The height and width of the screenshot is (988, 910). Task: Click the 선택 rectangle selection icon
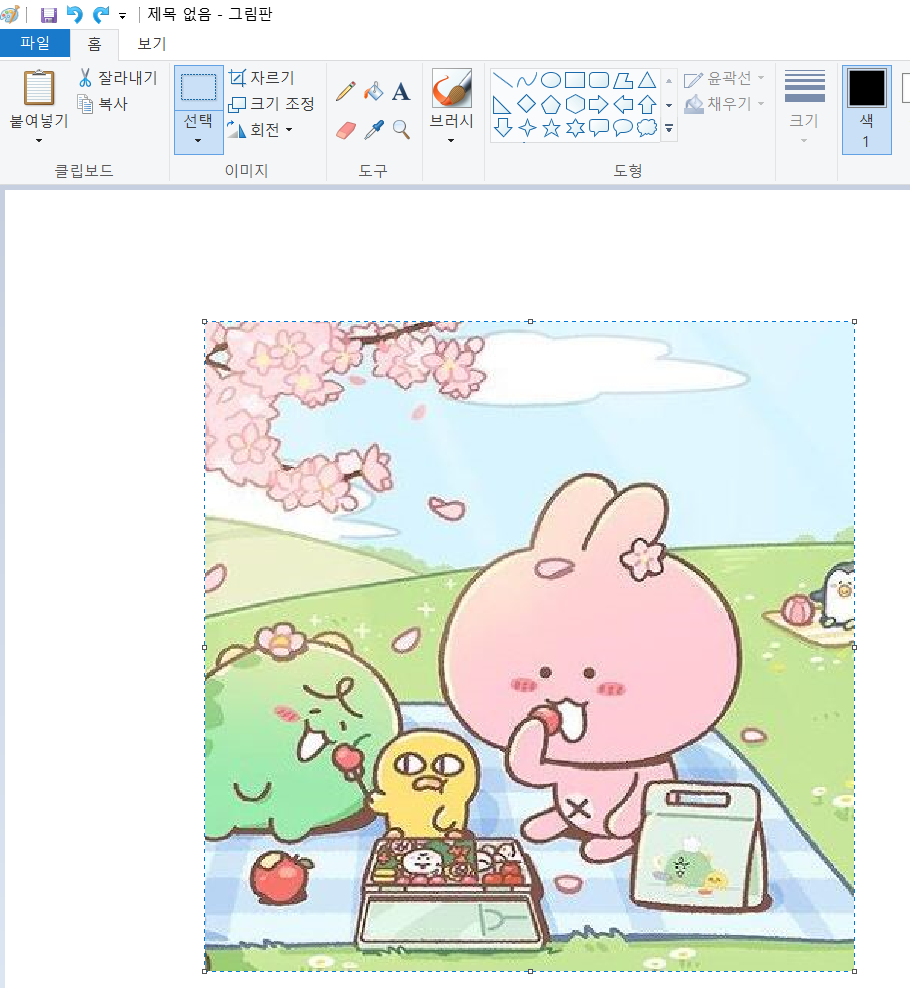tap(199, 87)
